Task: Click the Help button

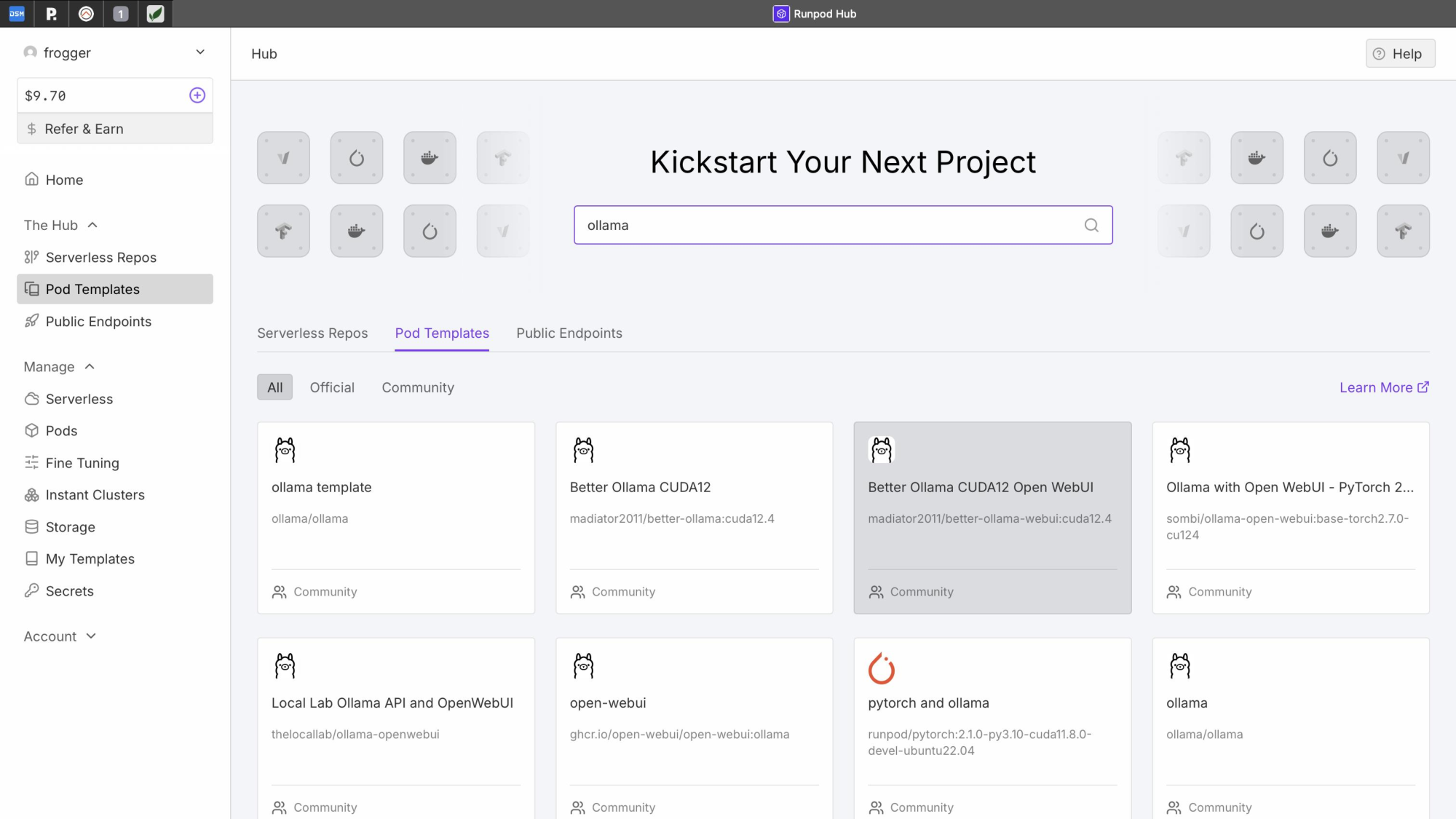Action: [x=1399, y=54]
